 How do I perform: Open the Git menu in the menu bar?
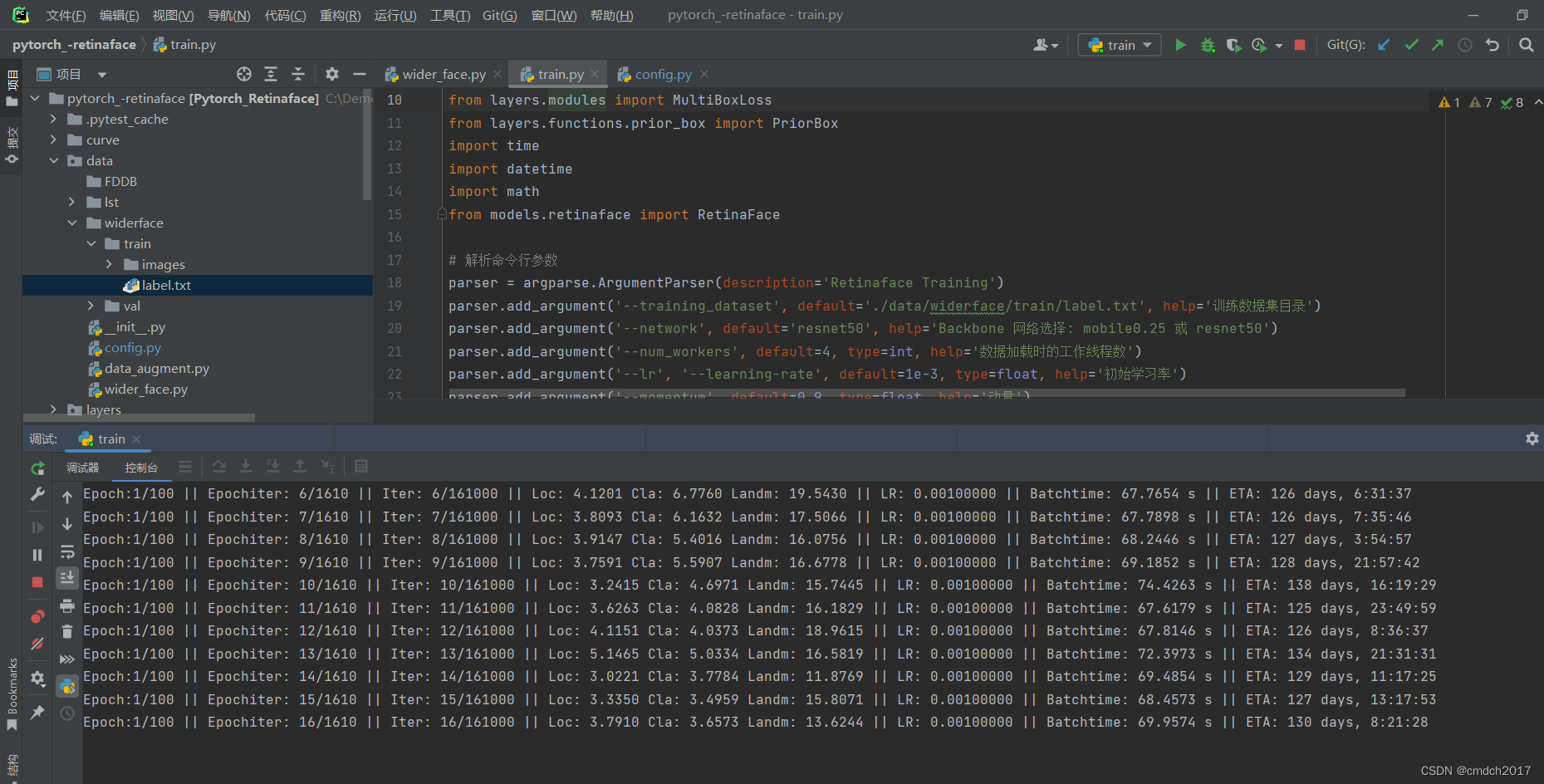click(x=499, y=14)
